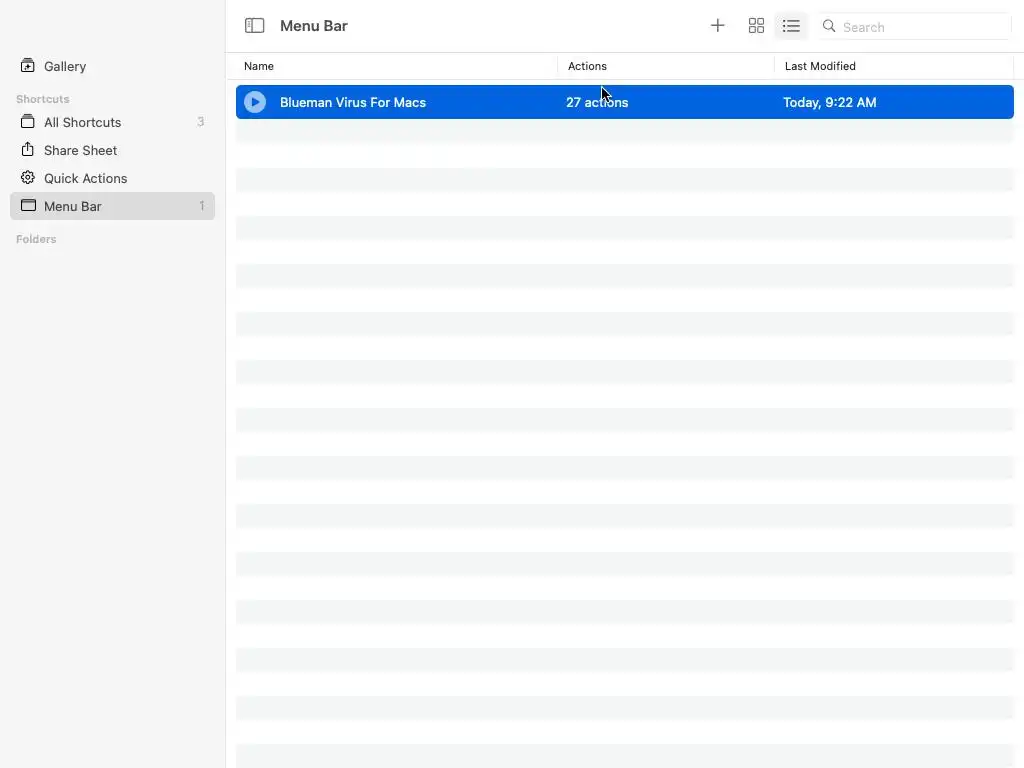Switch to the grid view icon
The height and width of the screenshot is (768, 1024).
coord(756,25)
